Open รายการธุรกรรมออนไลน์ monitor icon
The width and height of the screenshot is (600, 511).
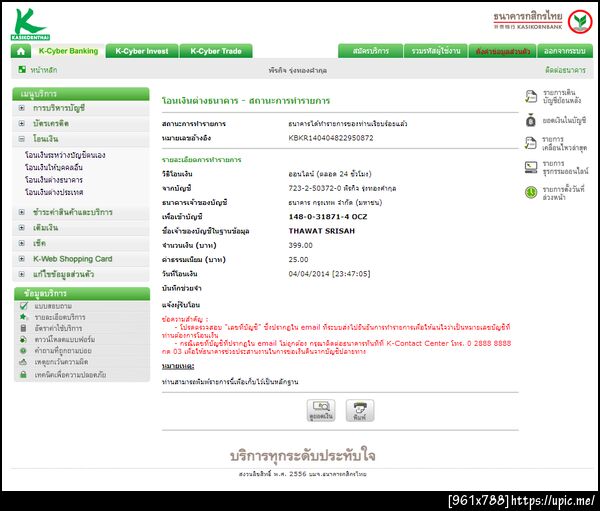(531, 167)
